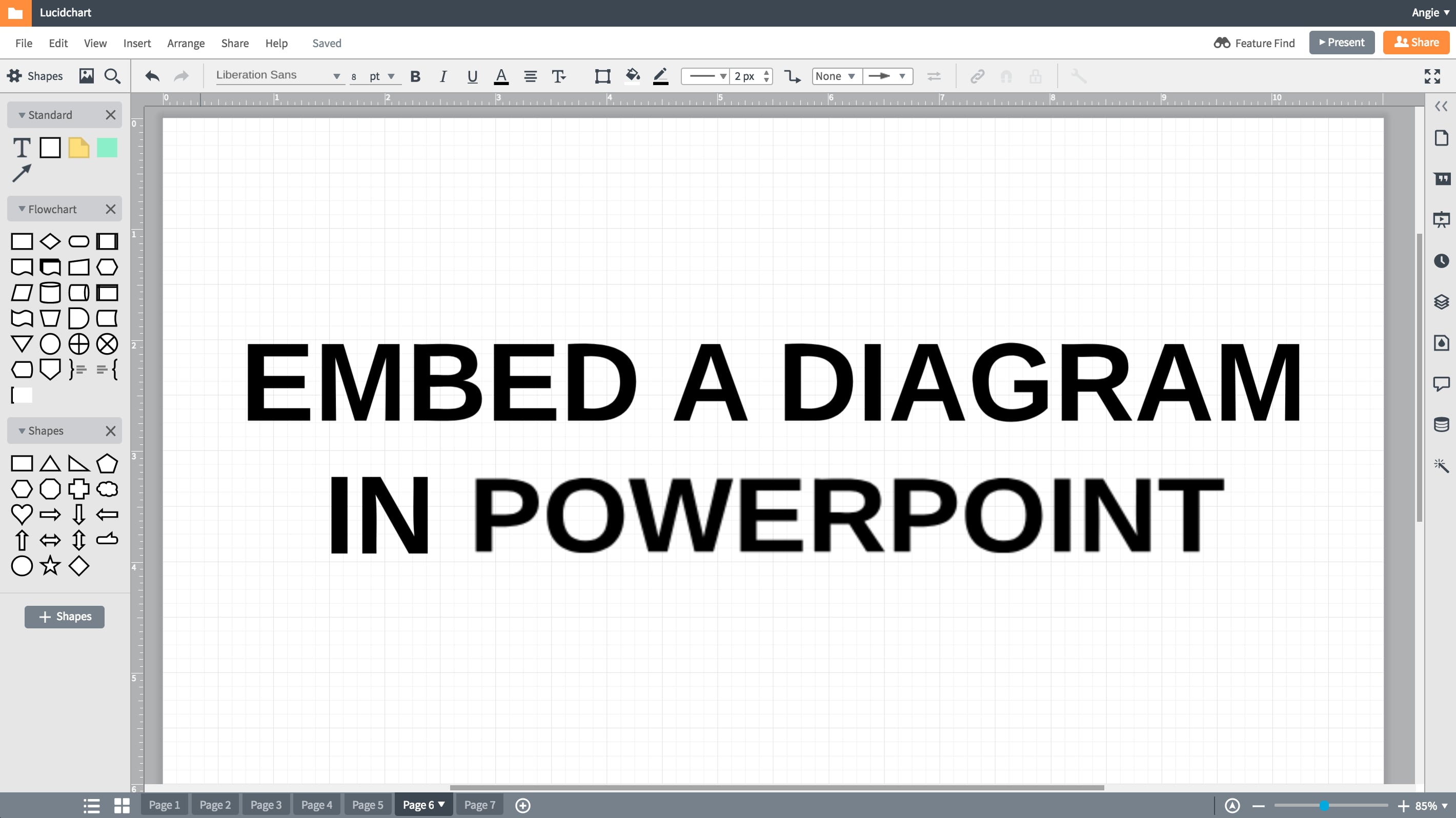Click the orange Share button

pyautogui.click(x=1416, y=42)
